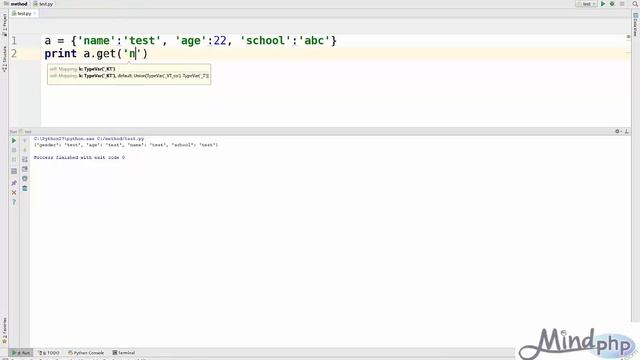Click the 'test' tab in Run panel header
The height and width of the screenshot is (360, 640).
point(27,131)
